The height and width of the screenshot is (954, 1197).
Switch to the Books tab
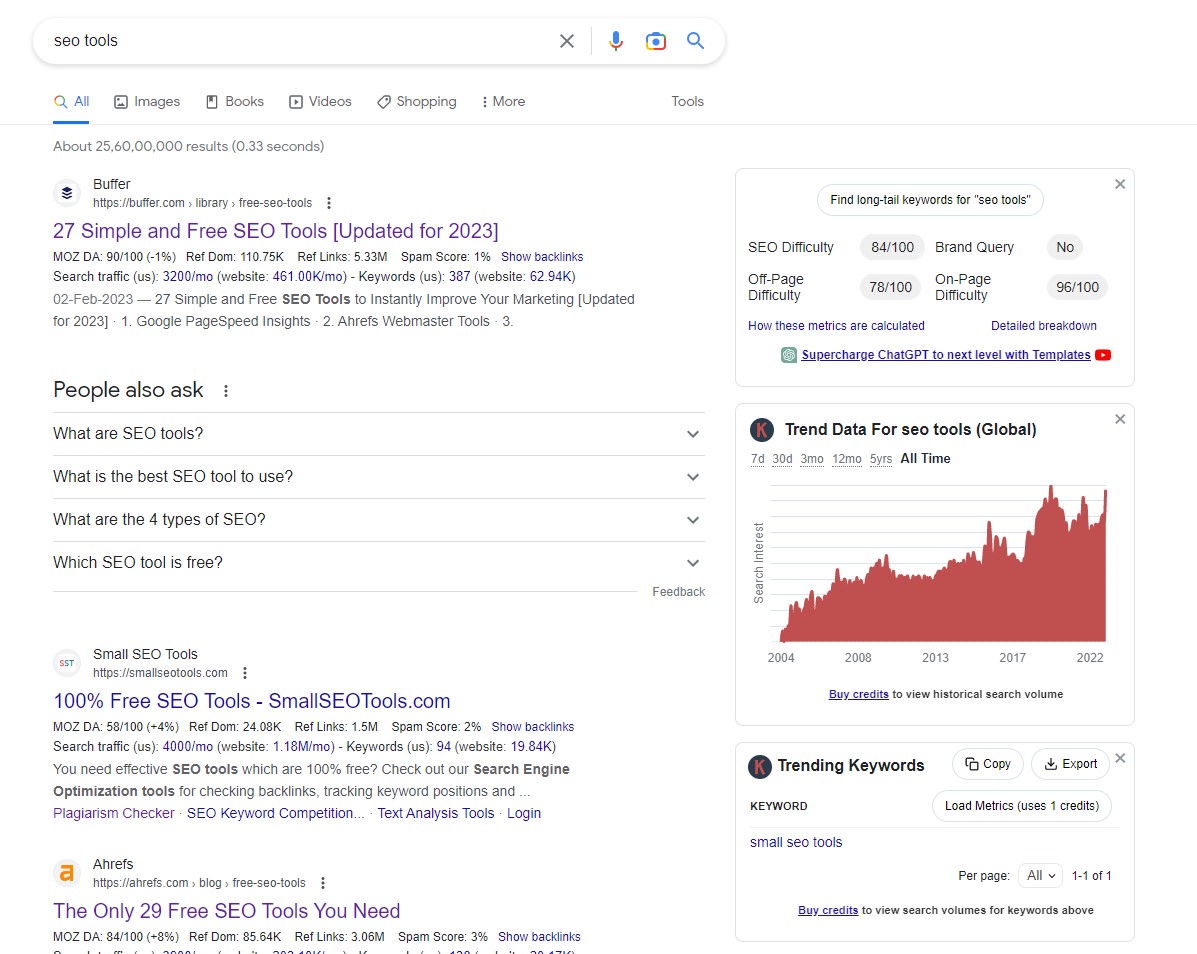coord(235,102)
